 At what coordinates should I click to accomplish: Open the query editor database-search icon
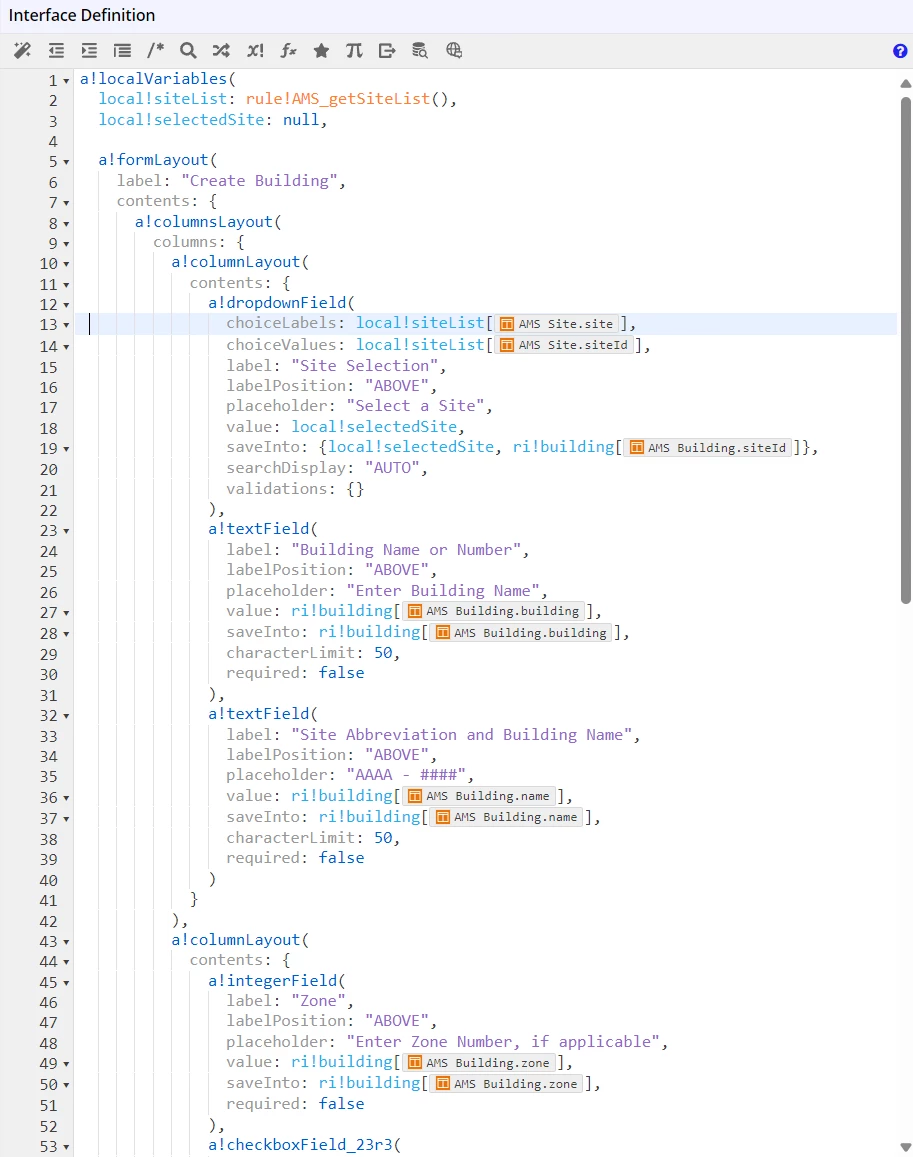420,50
